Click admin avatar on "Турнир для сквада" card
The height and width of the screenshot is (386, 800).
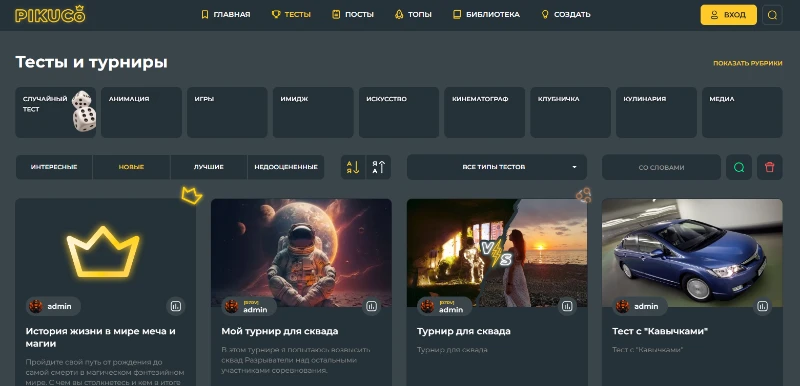tap(427, 306)
